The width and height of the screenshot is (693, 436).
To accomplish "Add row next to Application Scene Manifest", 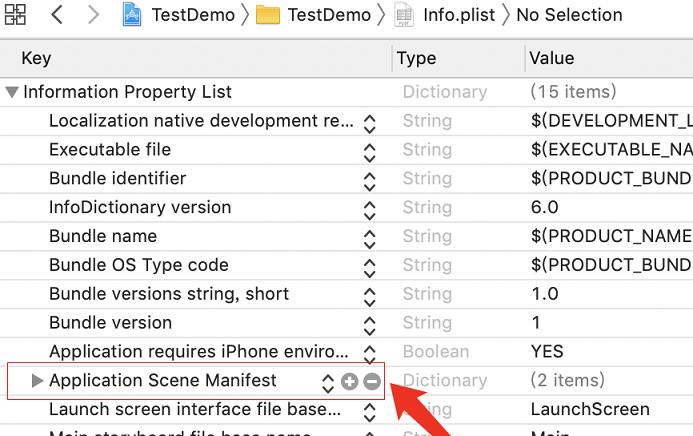I will (x=349, y=381).
